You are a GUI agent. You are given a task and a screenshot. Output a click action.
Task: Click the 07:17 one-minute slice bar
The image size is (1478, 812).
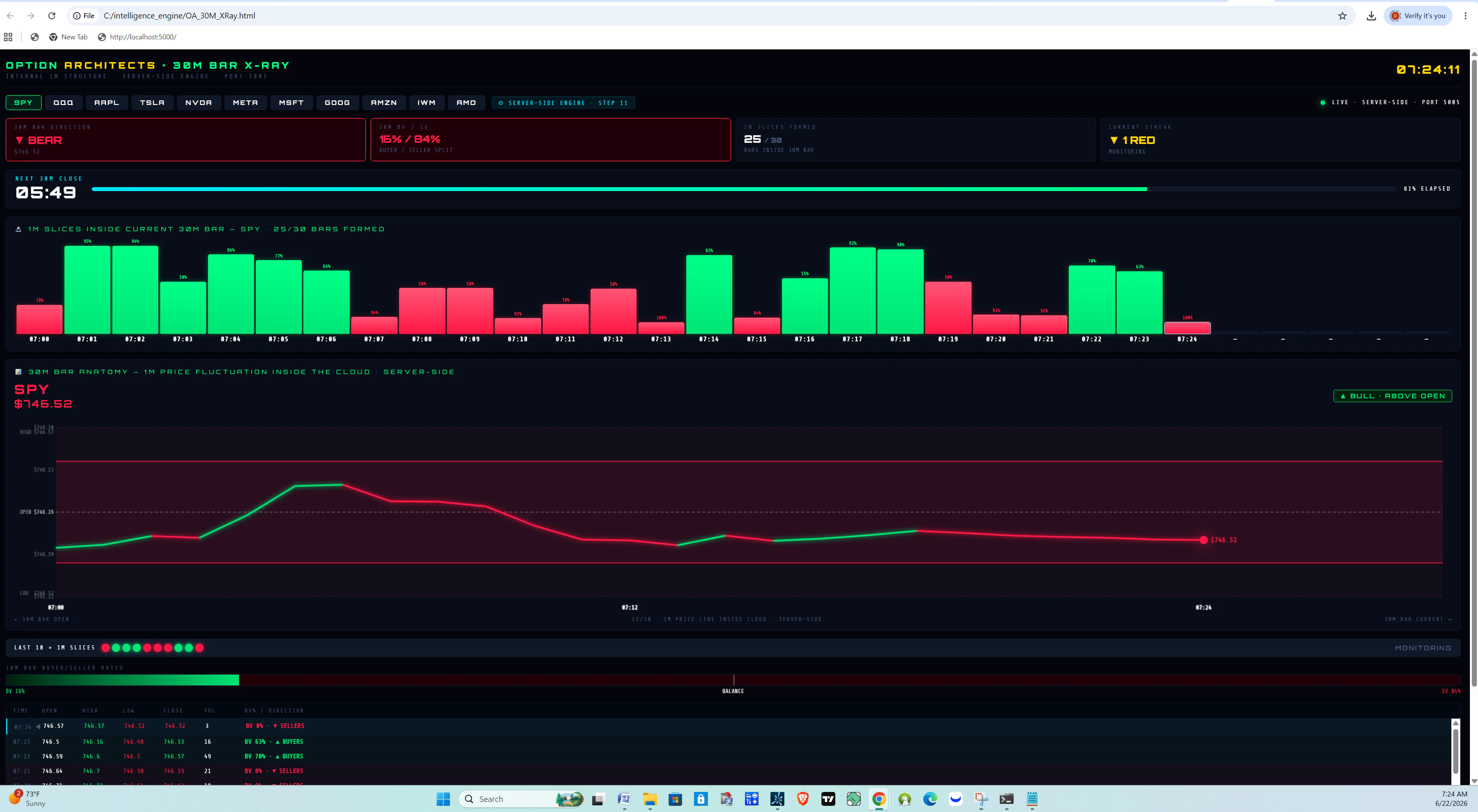[x=852, y=290]
